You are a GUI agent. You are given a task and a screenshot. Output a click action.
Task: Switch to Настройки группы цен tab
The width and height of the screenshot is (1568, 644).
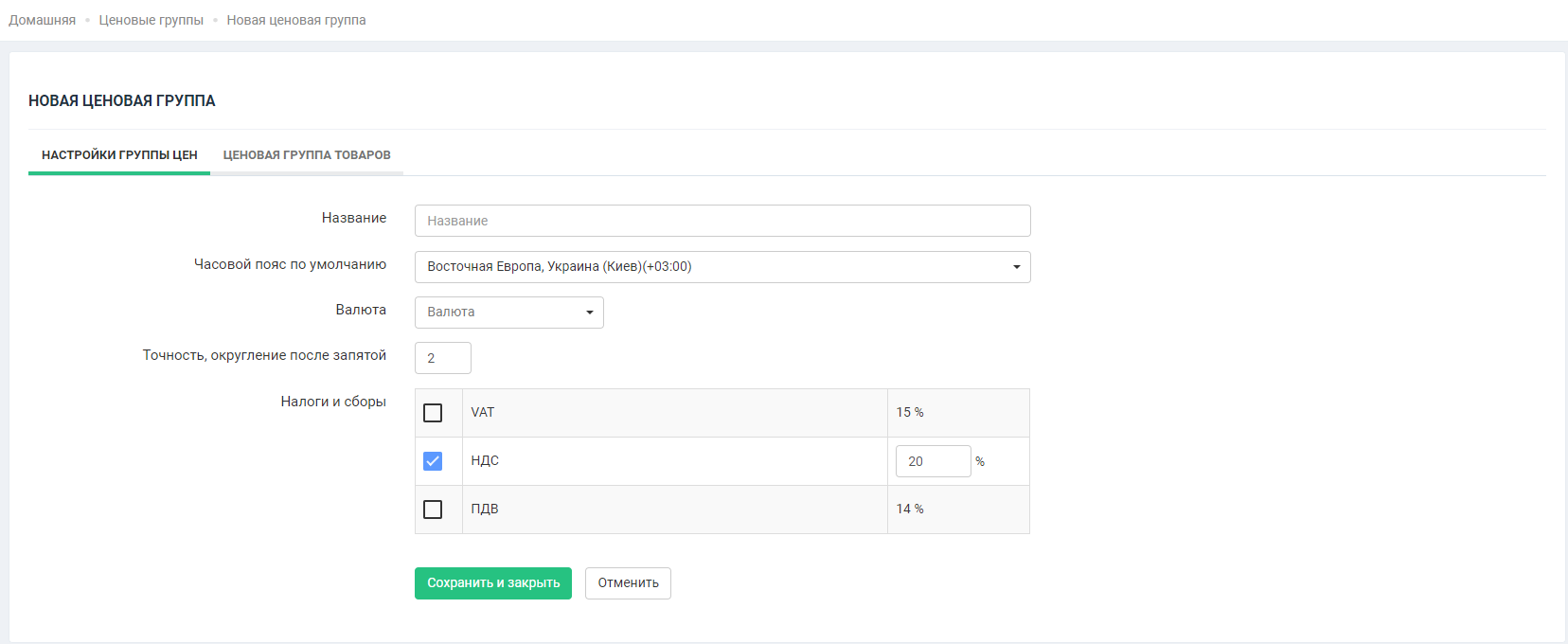119,155
